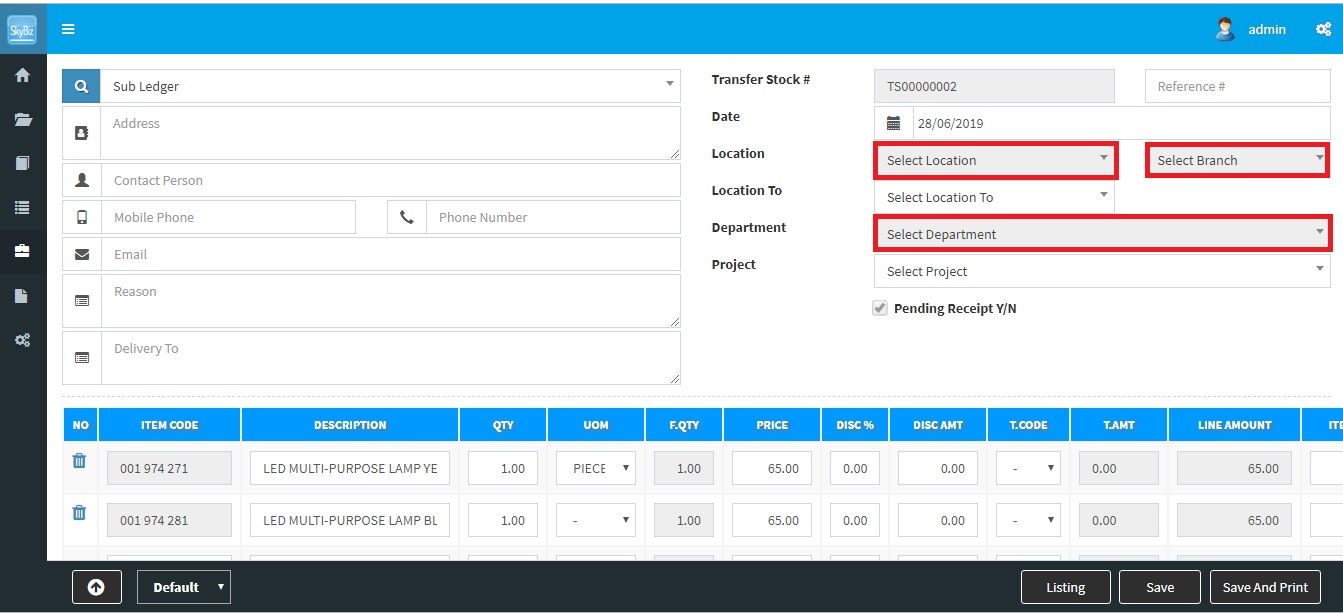Image resolution: width=1343 pixels, height=613 pixels.
Task: Click the Listing button
Action: point(1065,587)
